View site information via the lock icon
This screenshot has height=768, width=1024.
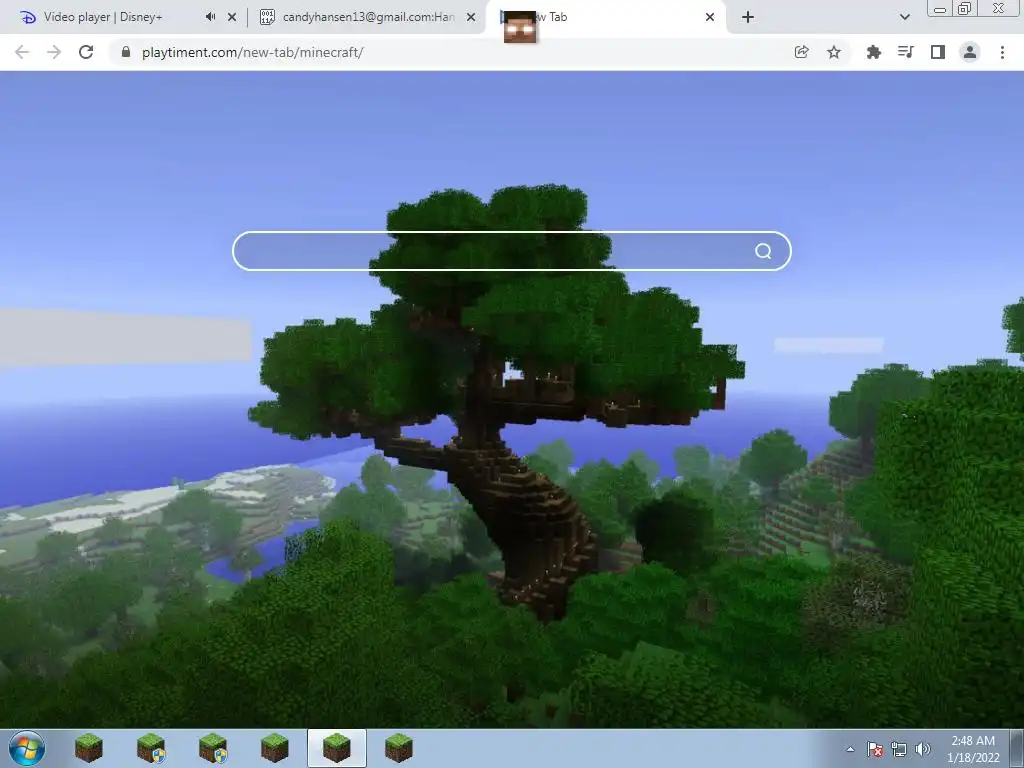[x=126, y=52]
